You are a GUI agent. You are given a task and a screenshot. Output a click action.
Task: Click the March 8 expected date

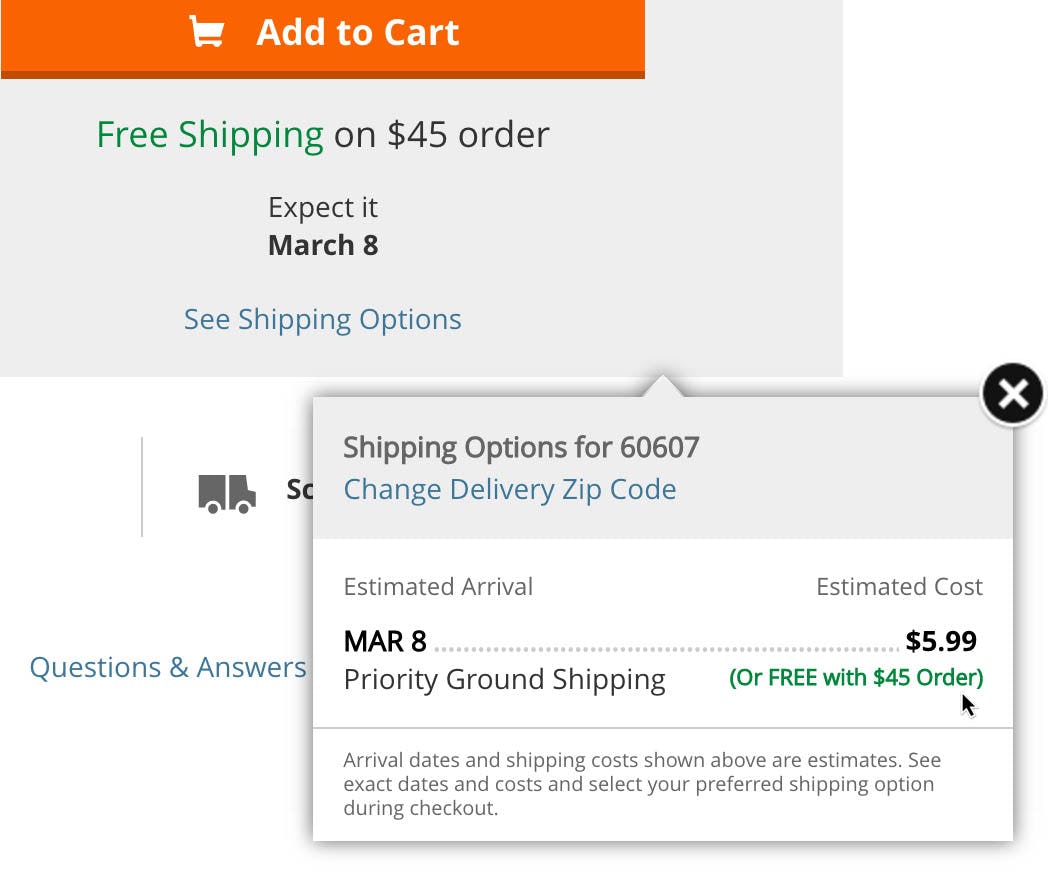click(x=322, y=246)
